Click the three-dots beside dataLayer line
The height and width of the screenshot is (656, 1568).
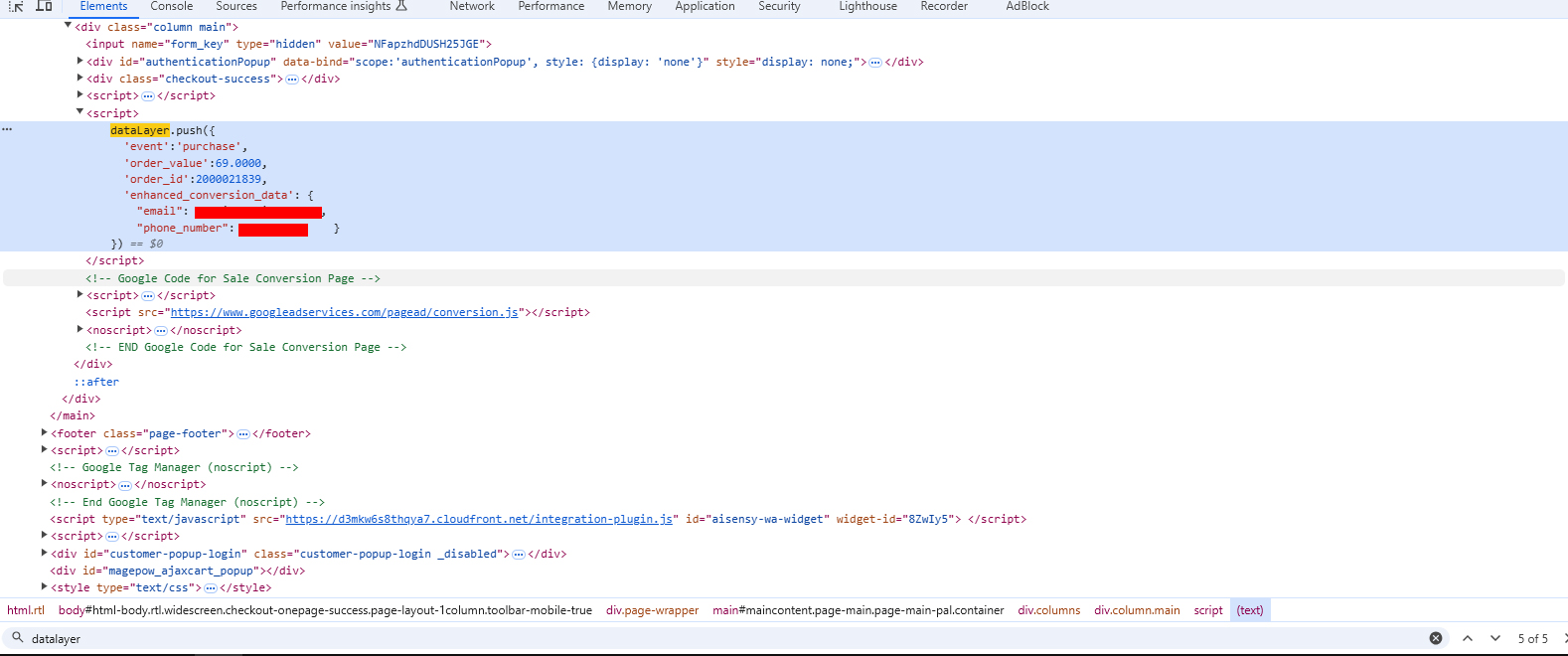pyautogui.click(x=7, y=130)
